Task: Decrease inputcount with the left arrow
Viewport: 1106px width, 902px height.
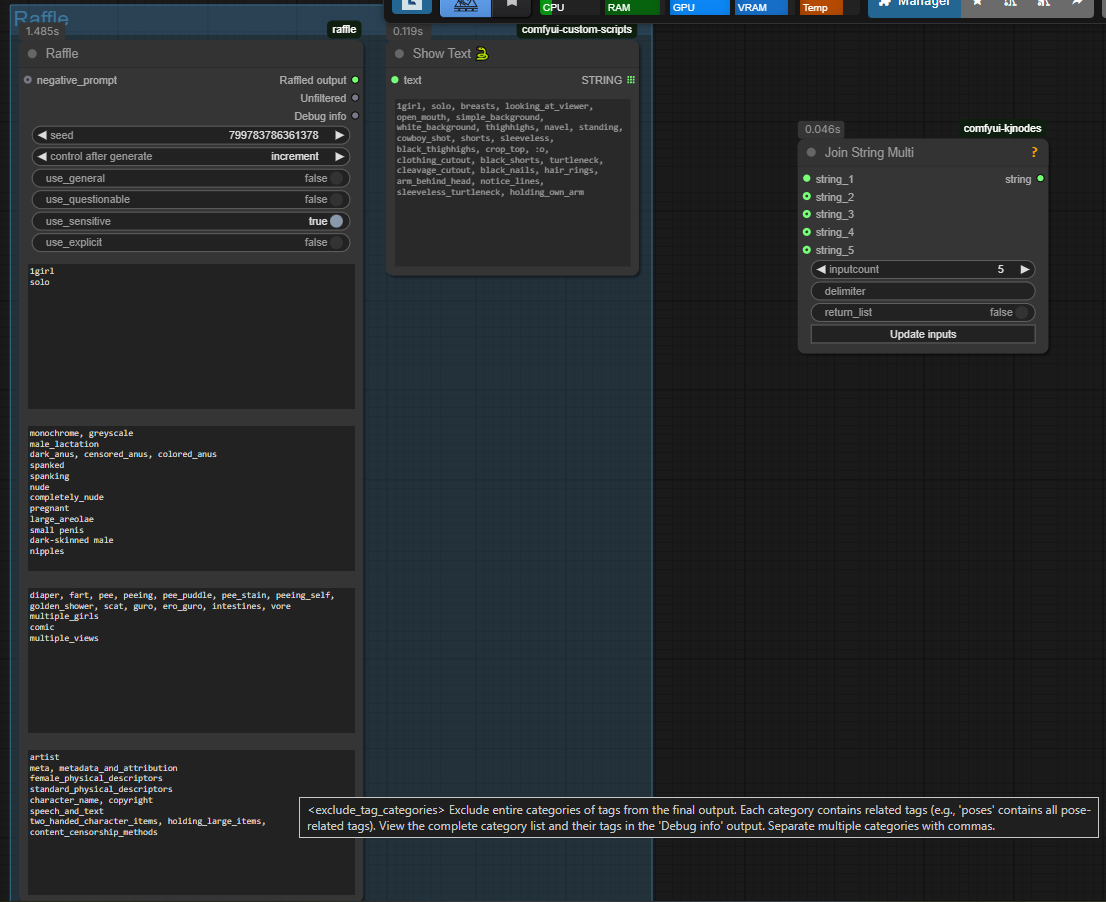Action: [x=821, y=270]
